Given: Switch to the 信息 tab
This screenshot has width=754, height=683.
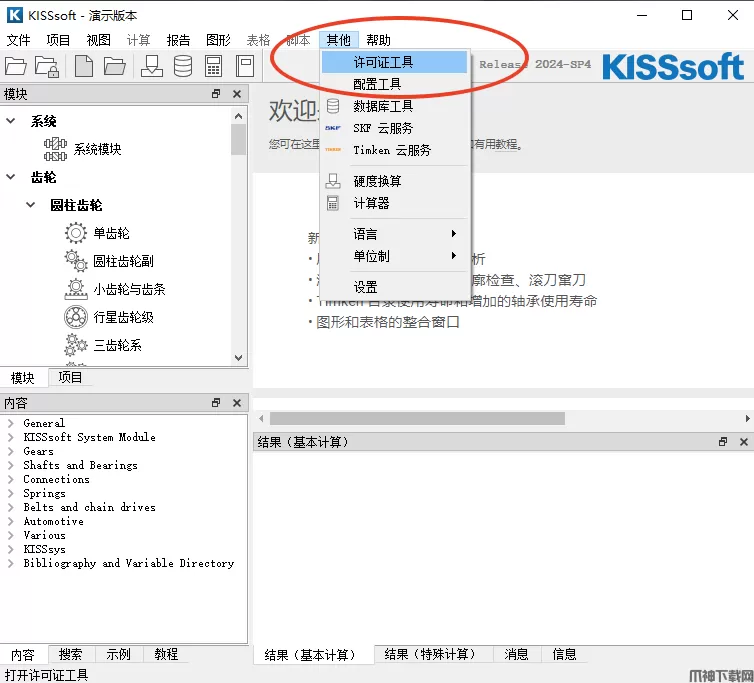Looking at the screenshot, I should [x=565, y=654].
